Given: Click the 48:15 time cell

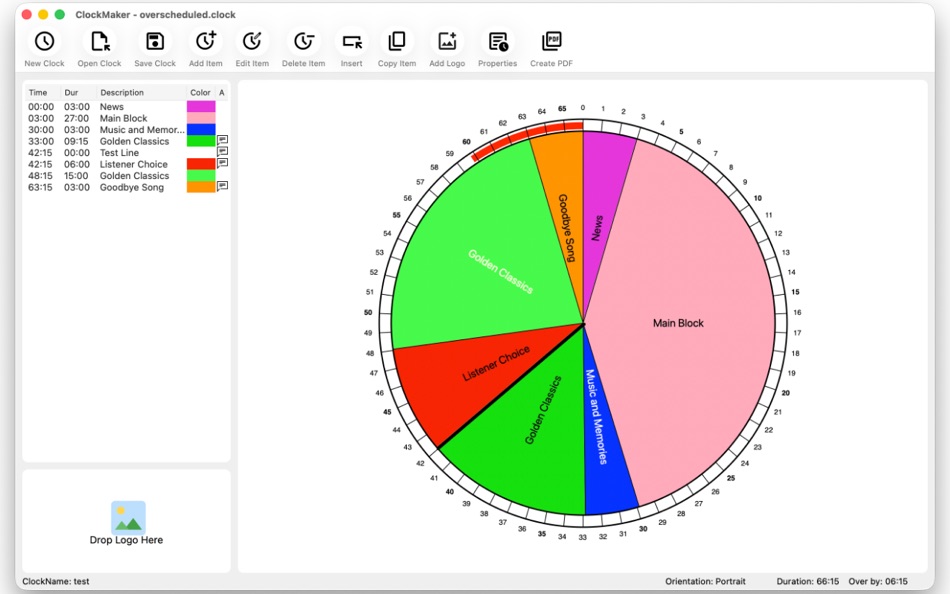Looking at the screenshot, I should point(41,176).
